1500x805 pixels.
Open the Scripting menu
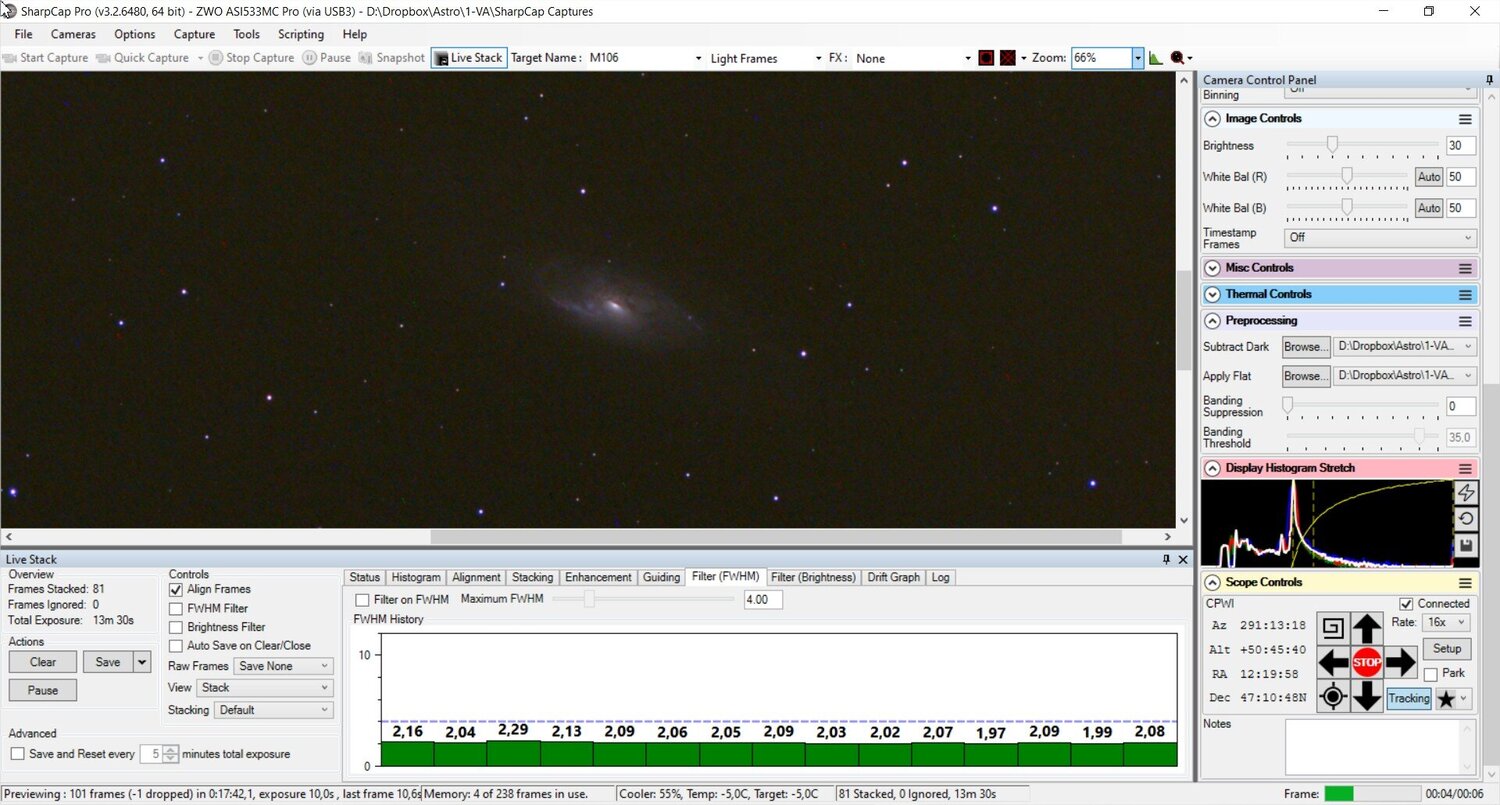300,33
